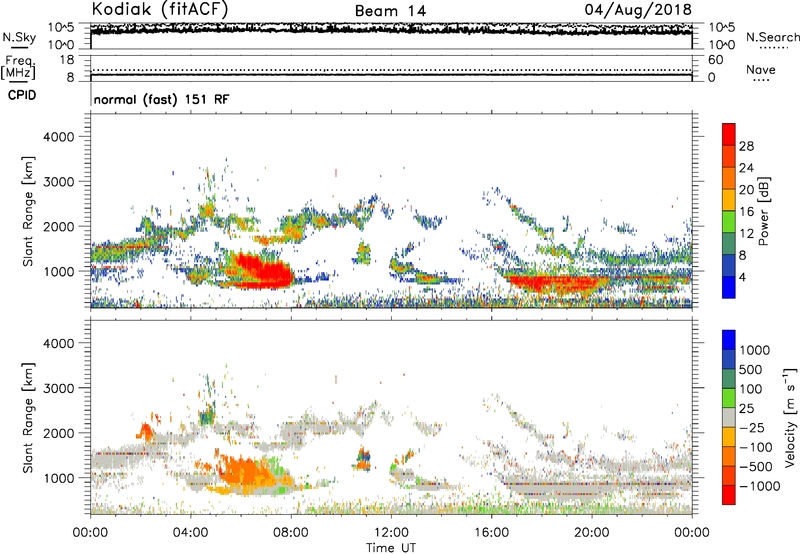Screen dimensions: 800x554
Task: Click the "-500" velocity colorbar value
Action: (756, 467)
